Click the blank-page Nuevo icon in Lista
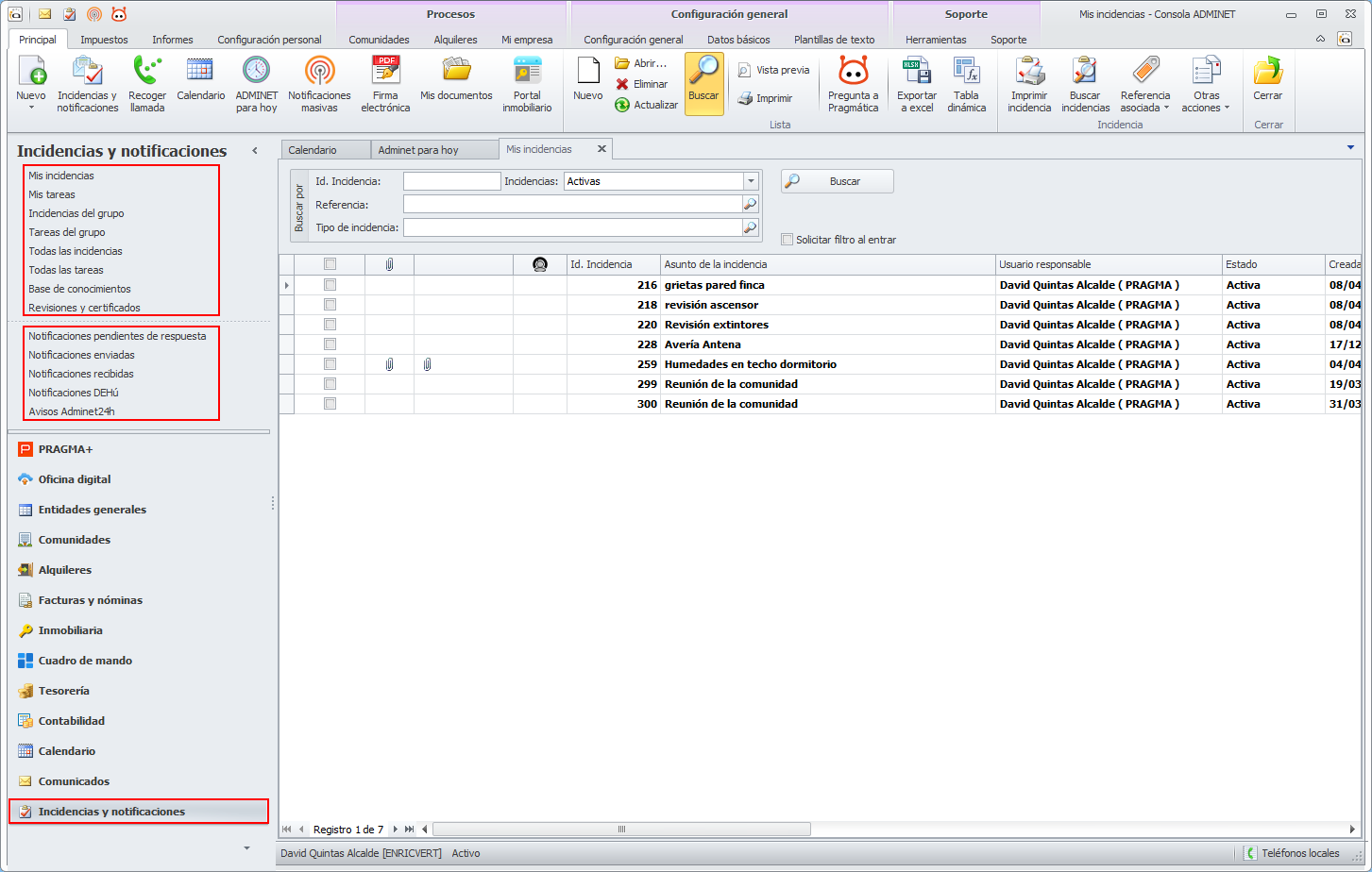 588,72
